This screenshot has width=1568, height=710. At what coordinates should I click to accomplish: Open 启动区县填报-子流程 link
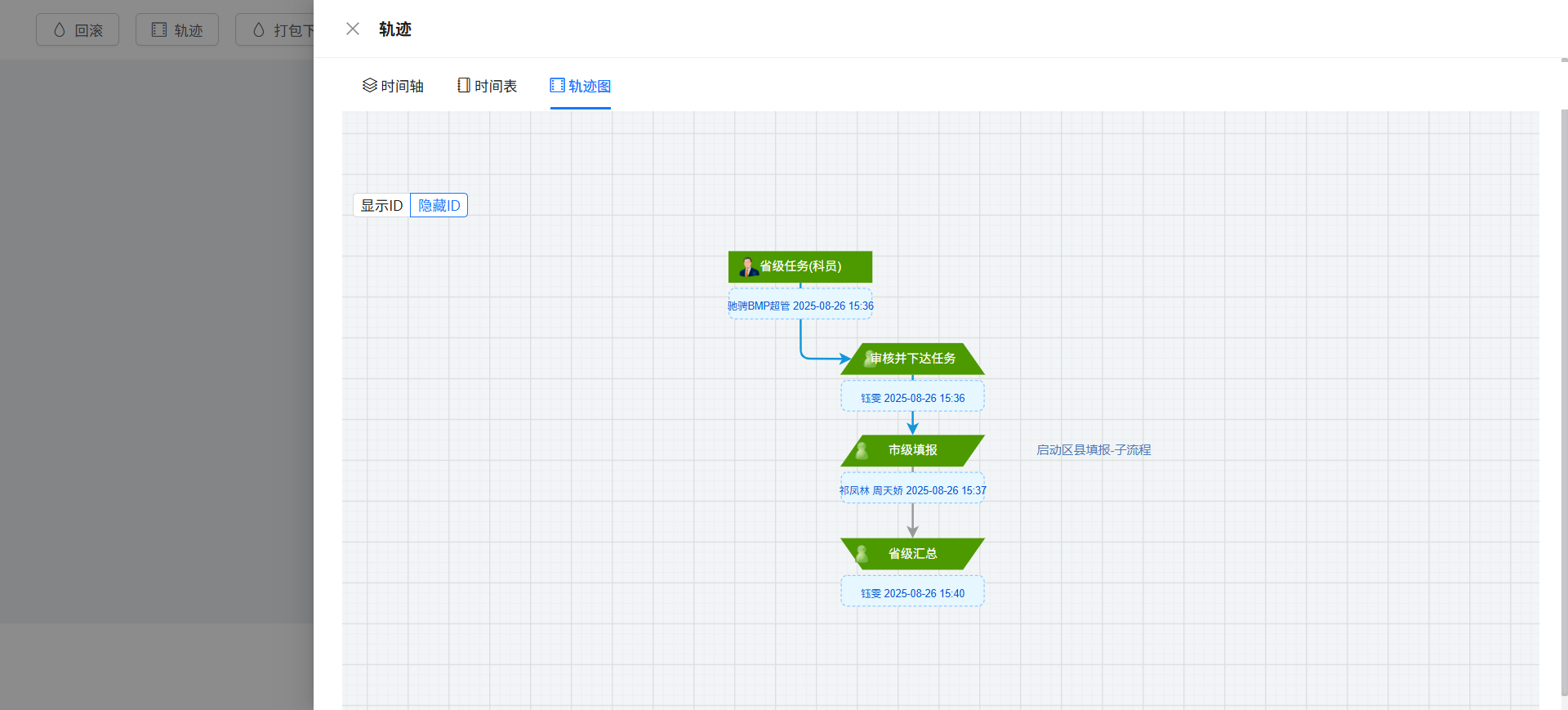[x=1094, y=450]
